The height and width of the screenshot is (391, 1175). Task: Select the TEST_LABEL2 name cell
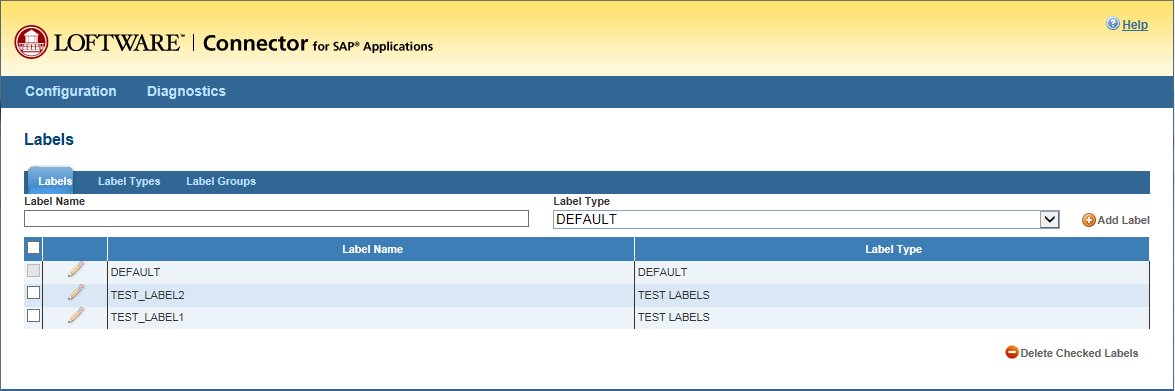[372, 295]
